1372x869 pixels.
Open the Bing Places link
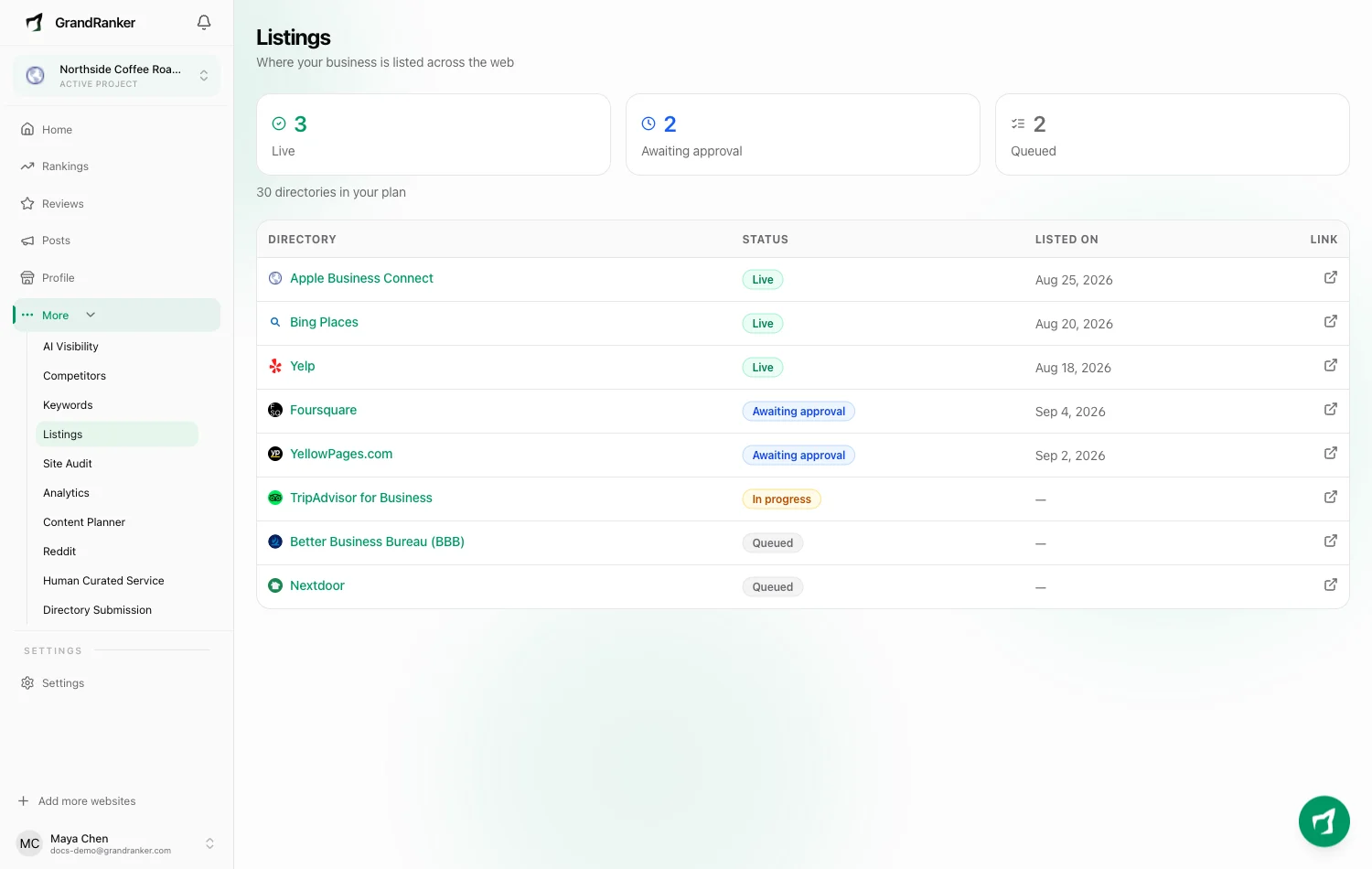(324, 322)
